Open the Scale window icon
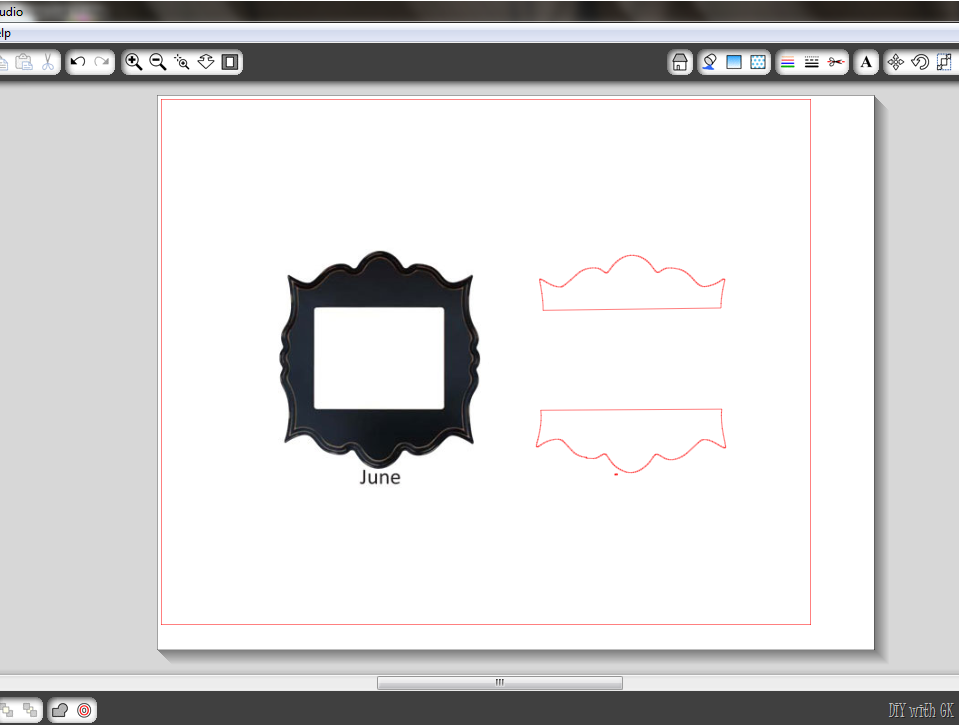959x725 pixels. [944, 62]
